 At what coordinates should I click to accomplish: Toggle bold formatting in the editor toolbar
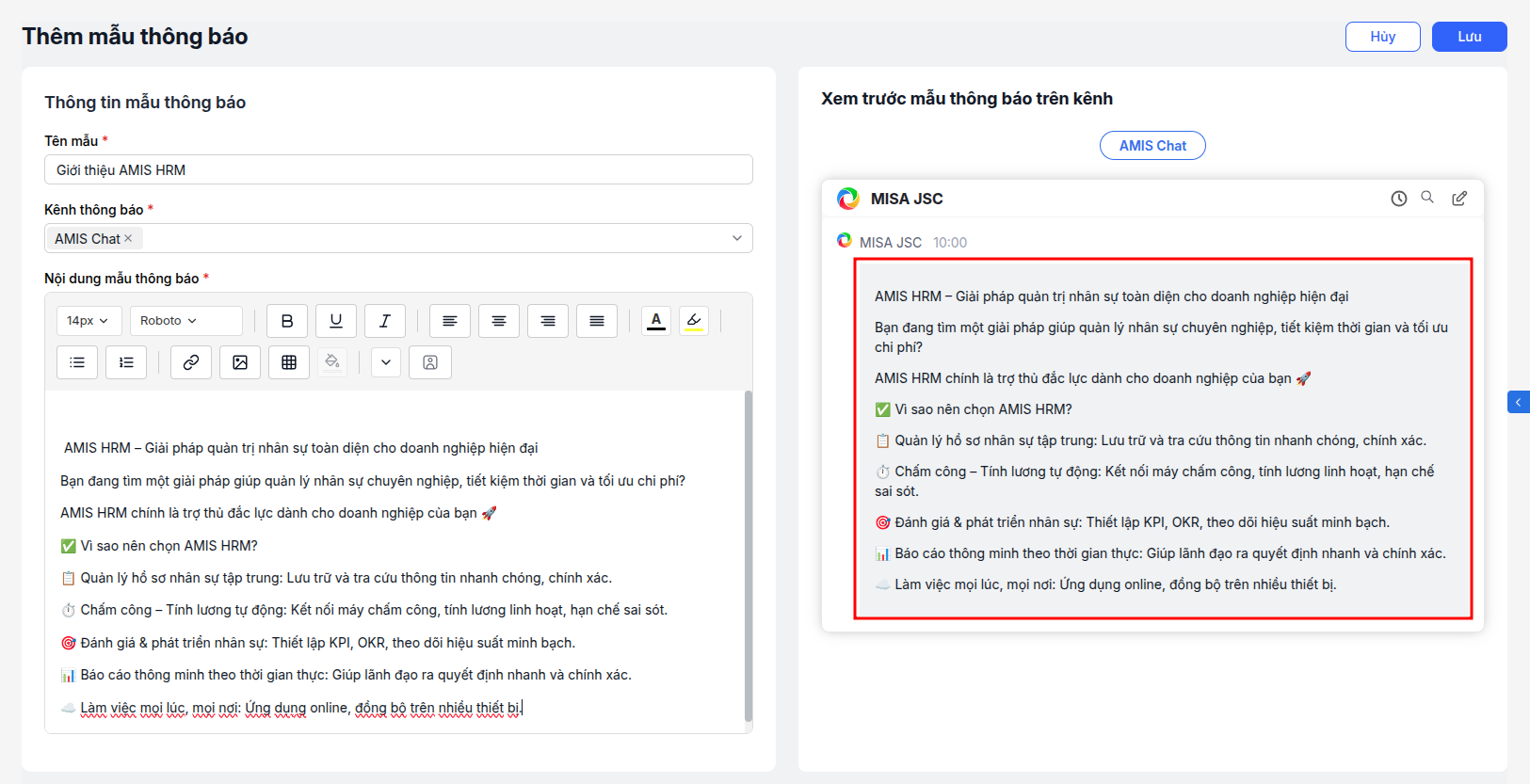point(287,321)
